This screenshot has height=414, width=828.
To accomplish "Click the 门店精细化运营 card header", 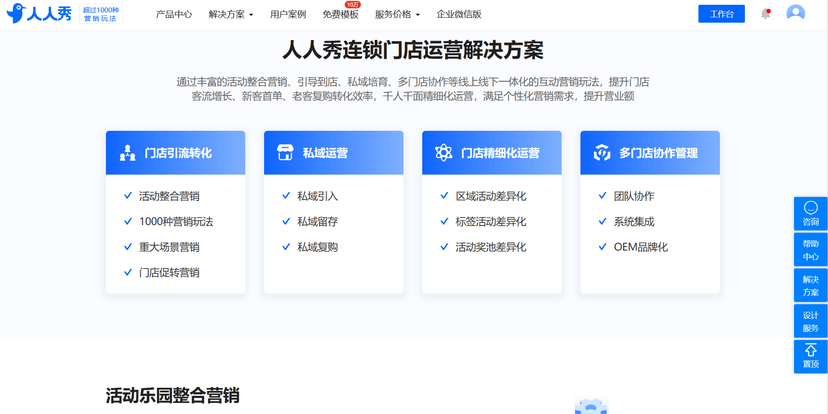I will [492, 153].
